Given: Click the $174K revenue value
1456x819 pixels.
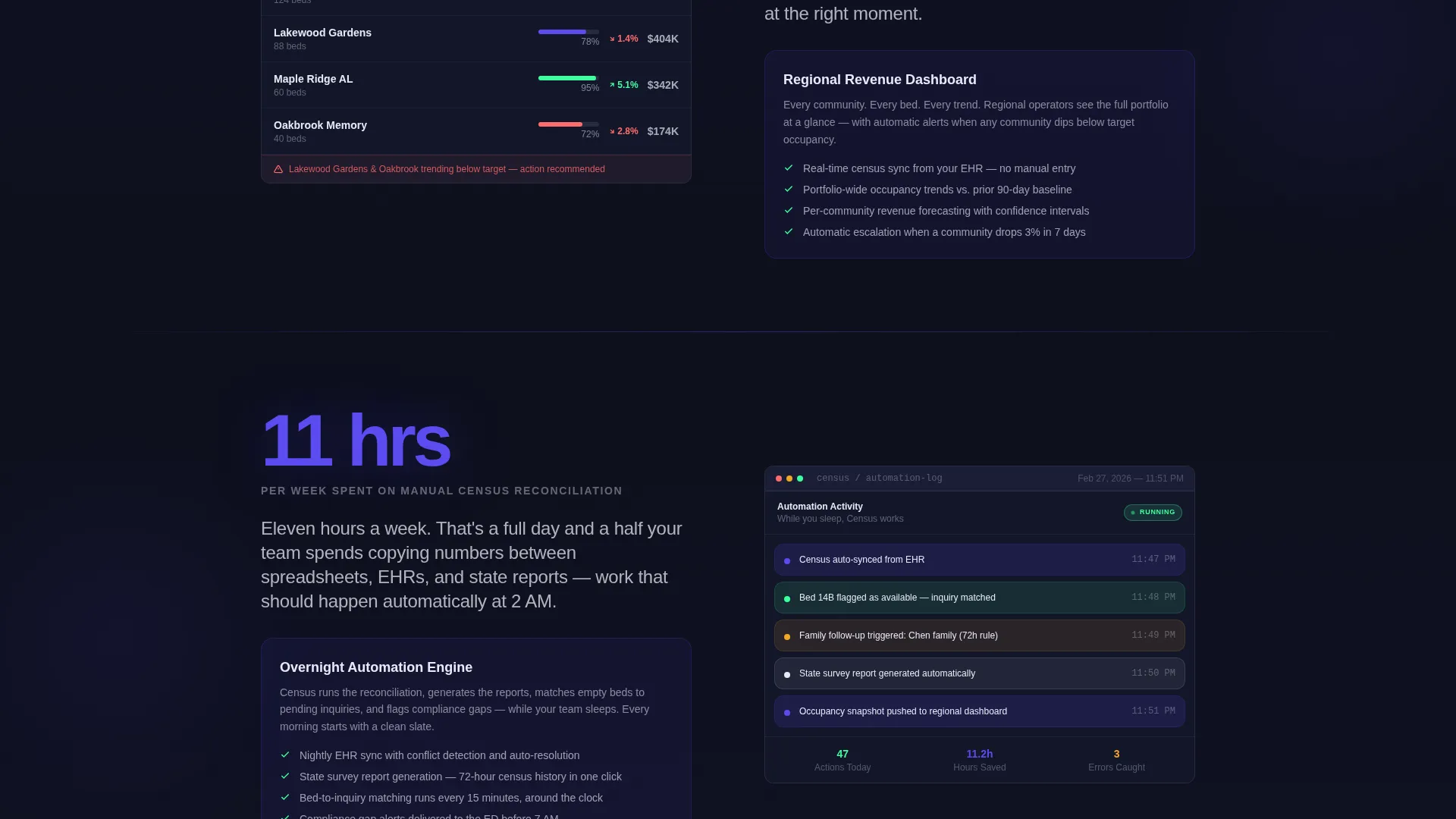Looking at the screenshot, I should coord(663,131).
